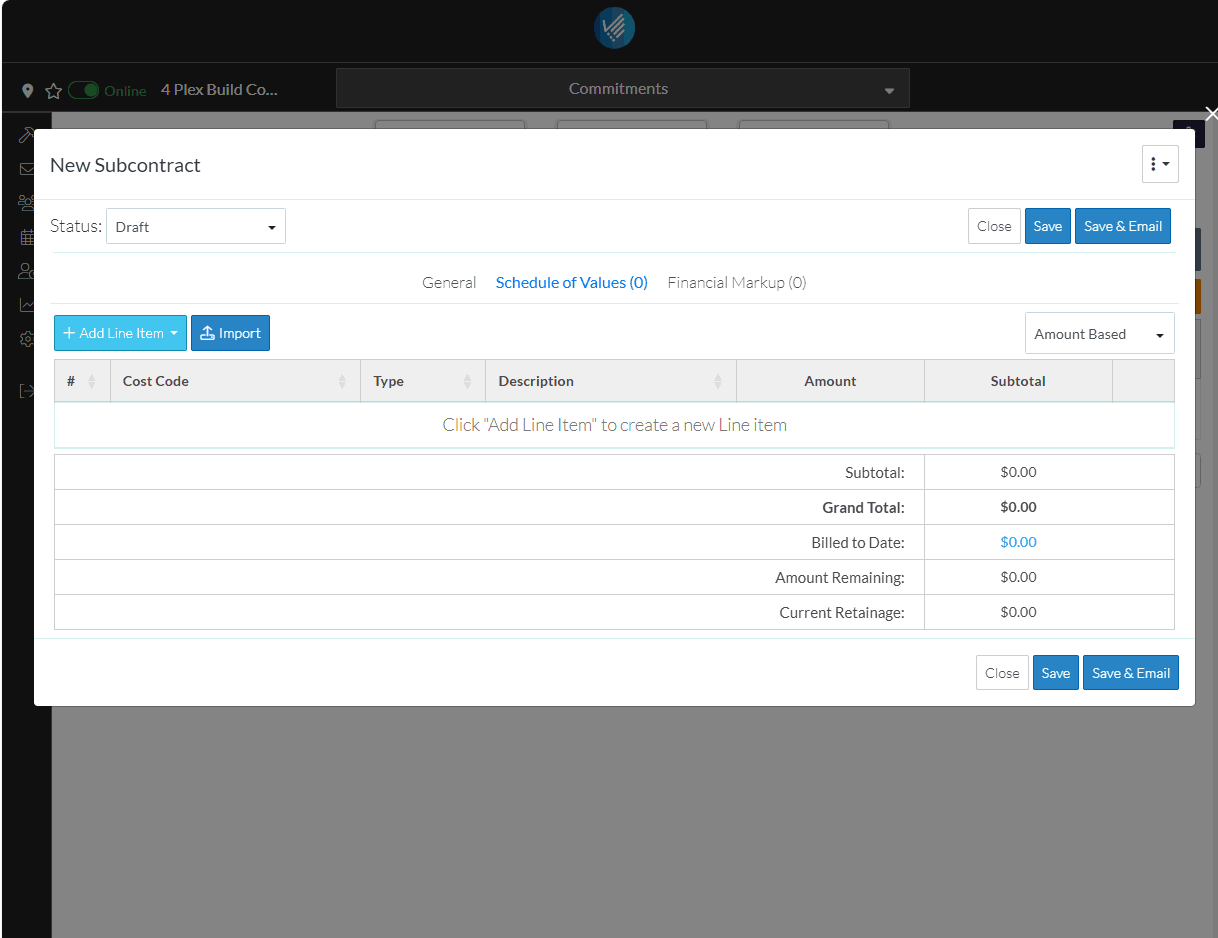Sort by Description column arrows
Image resolution: width=1218 pixels, height=938 pixels.
718,381
